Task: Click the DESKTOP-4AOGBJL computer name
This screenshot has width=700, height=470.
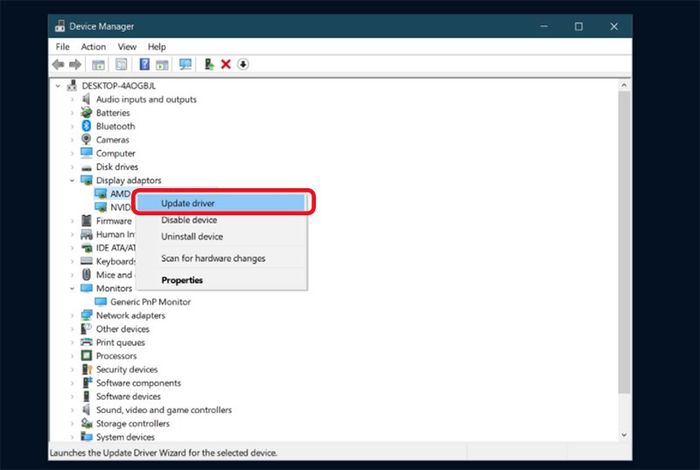Action: tap(119, 86)
